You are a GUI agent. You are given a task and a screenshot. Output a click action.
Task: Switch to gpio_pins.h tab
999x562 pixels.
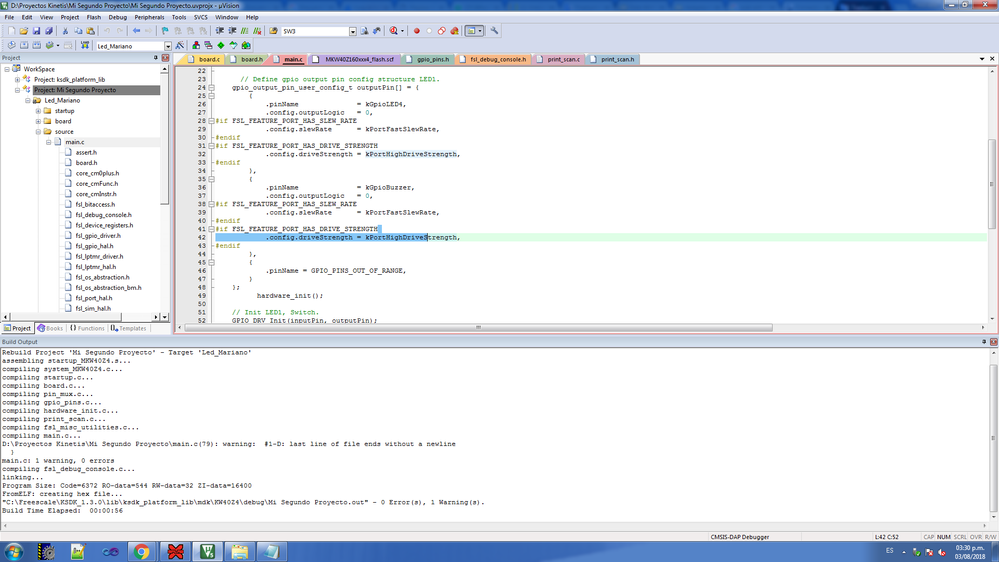(x=428, y=59)
